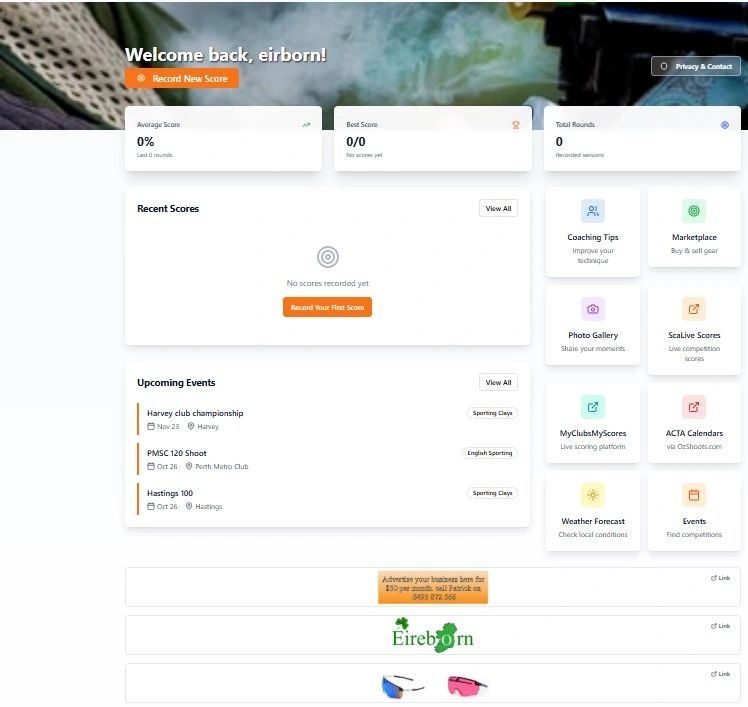Open the Weather Forecast sun icon

point(593,495)
